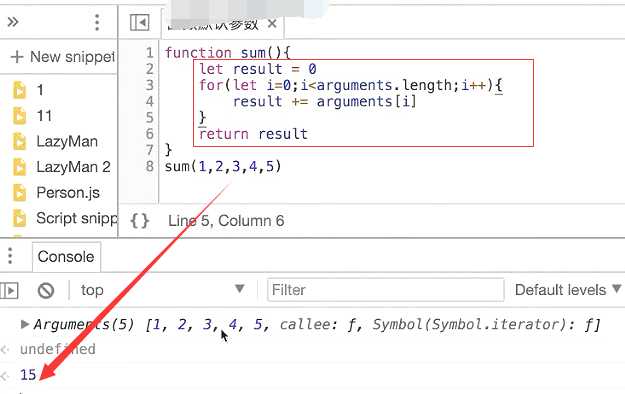Image resolution: width=625 pixels, height=394 pixels.
Task: Close the open snippet tab
Action: 272,24
